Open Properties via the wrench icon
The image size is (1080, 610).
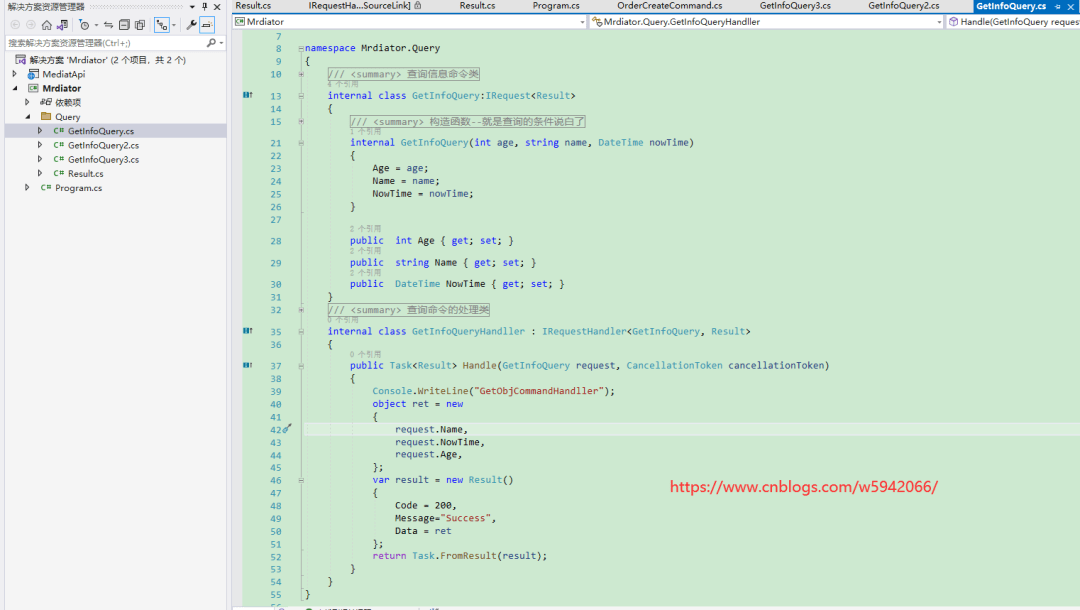[192, 24]
